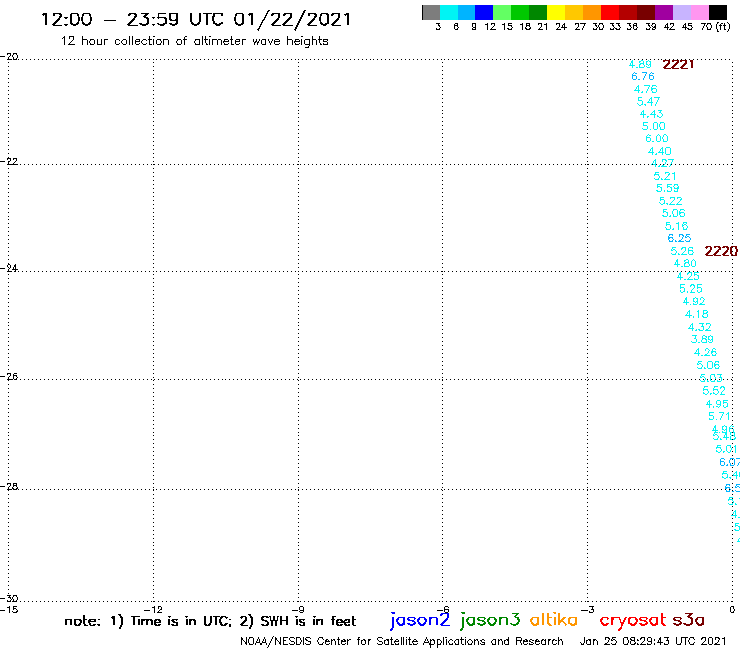
Task: Click the 'jason2' satellite legend label
Action: (x=420, y=620)
